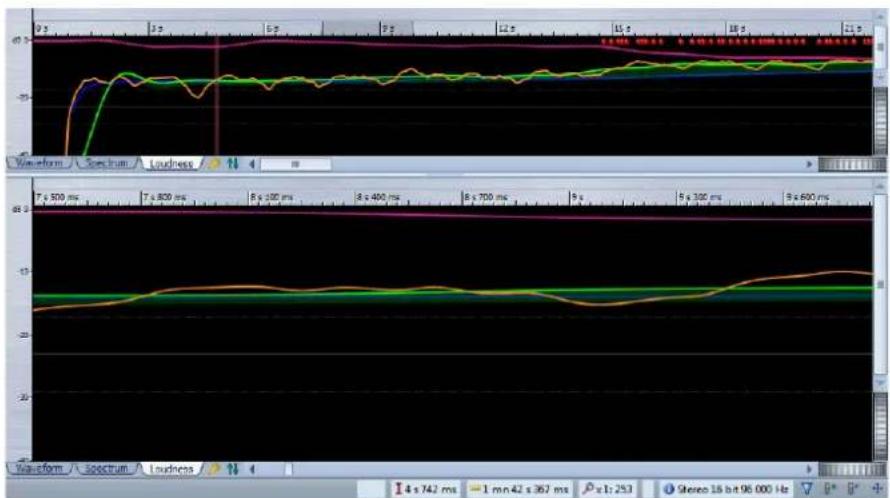Viewport: 890px width, 498px height.
Task: Click the 9 s 300 ms mark on lower ruler
Action: tap(700, 197)
